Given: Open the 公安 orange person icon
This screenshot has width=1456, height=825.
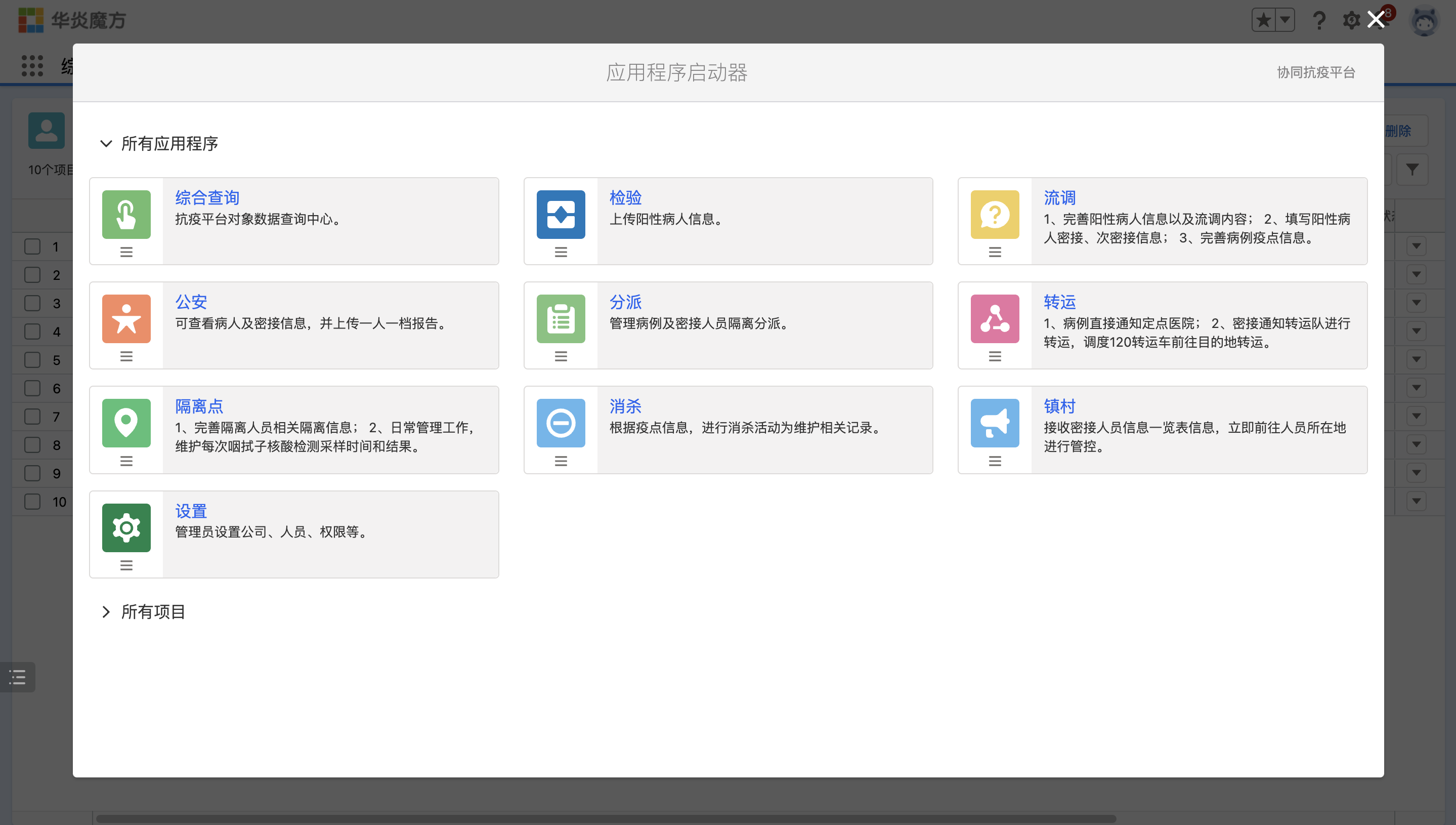Looking at the screenshot, I should tap(126, 318).
